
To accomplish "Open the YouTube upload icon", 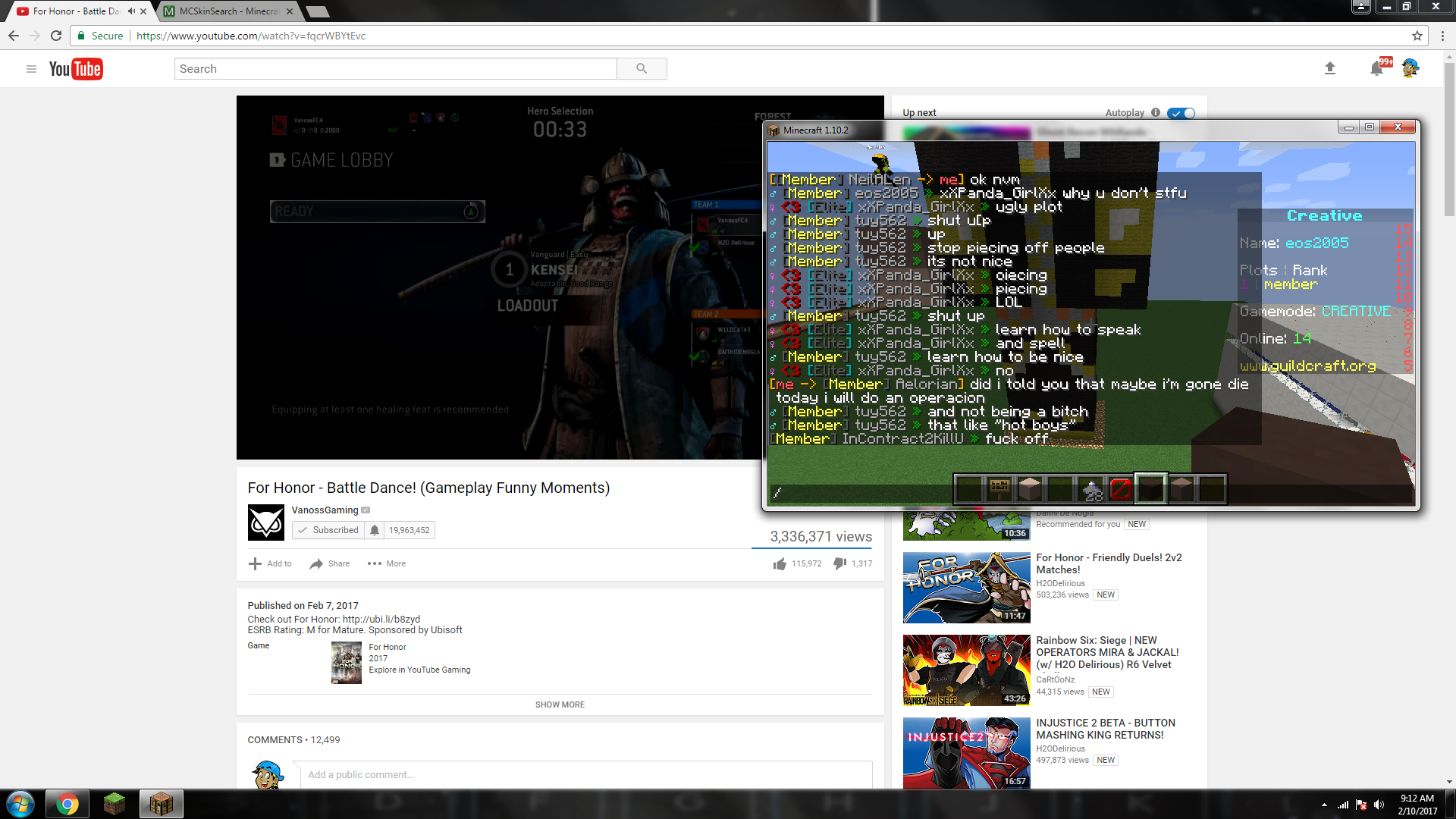I will tap(1329, 68).
